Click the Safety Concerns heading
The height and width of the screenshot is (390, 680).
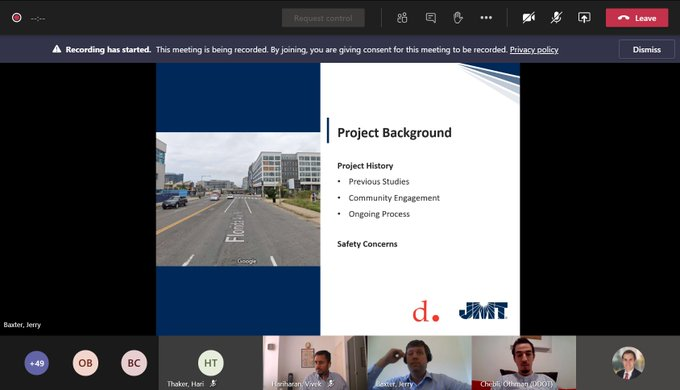click(x=367, y=244)
